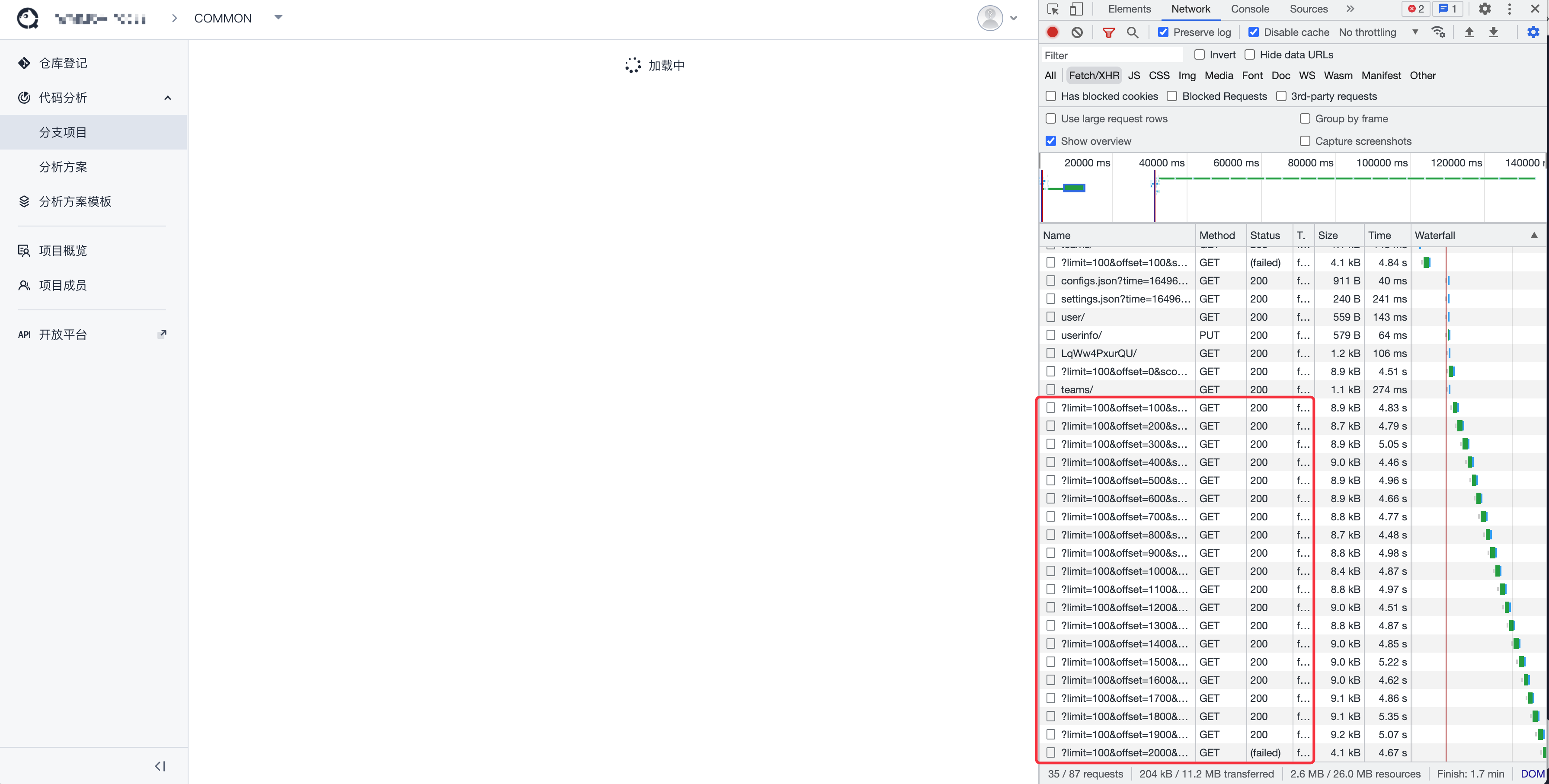Viewport: 1549px width, 784px height.
Task: Activate the inspect element picker
Action: (1052, 9)
